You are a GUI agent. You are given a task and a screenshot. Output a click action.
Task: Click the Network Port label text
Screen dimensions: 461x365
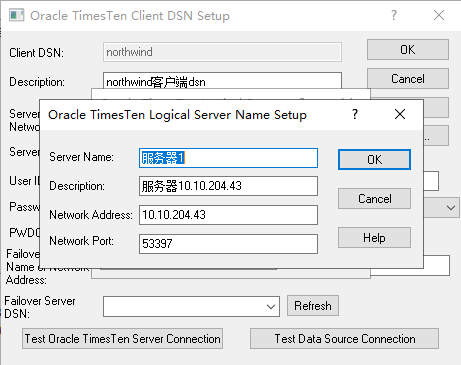pos(81,241)
